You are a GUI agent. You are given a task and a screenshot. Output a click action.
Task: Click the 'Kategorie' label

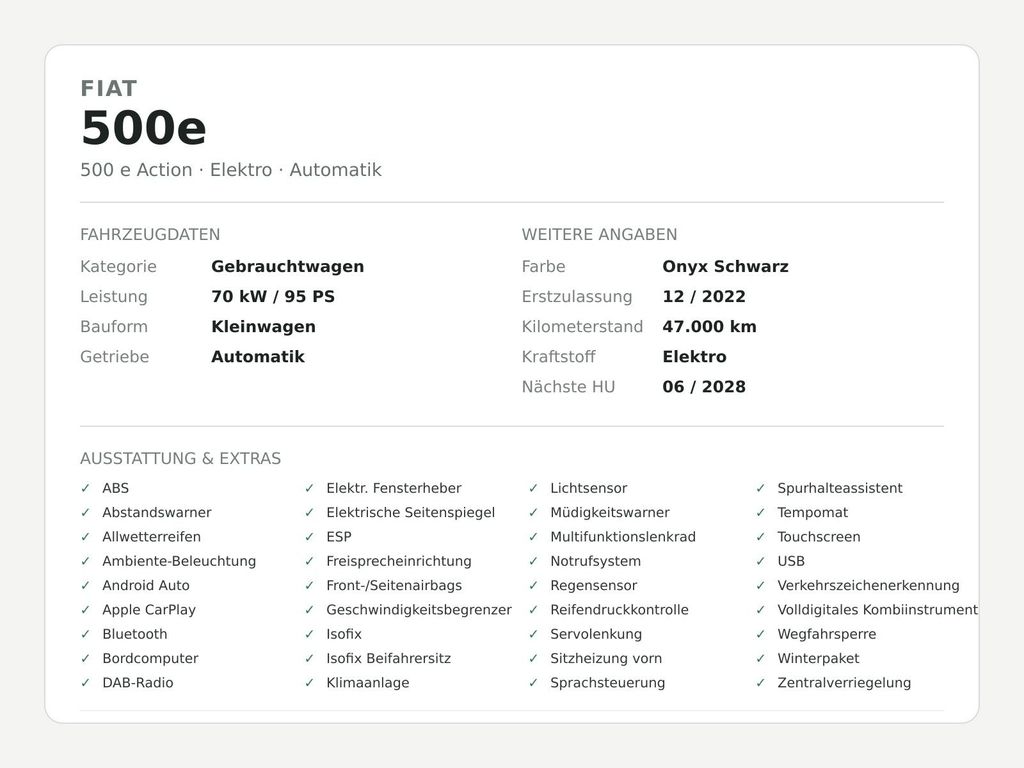[118, 266]
